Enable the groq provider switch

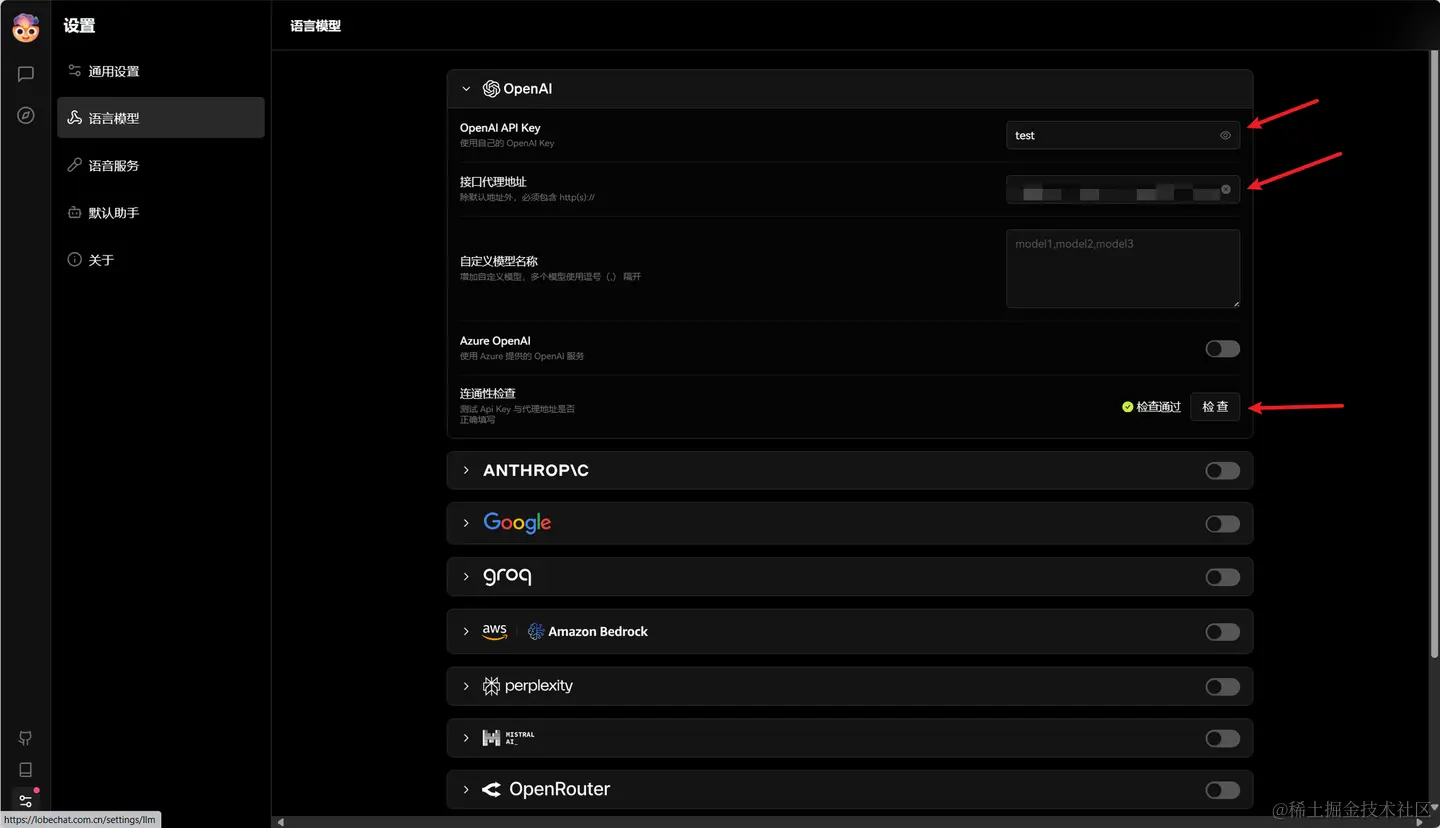[1222, 577]
